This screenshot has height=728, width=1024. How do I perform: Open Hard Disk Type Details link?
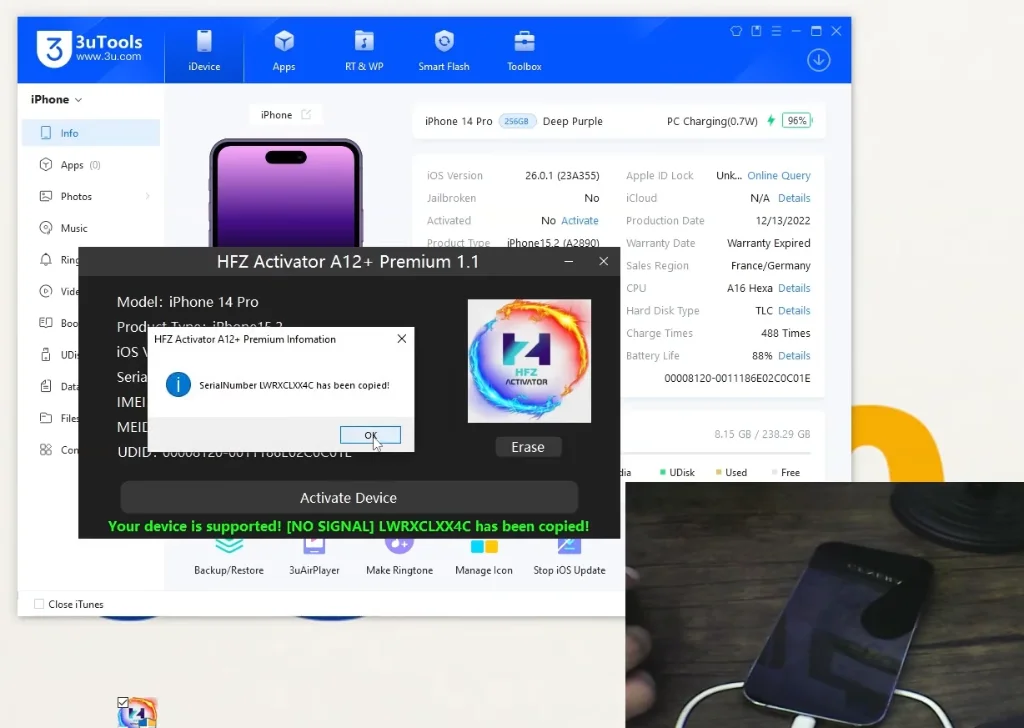click(794, 311)
